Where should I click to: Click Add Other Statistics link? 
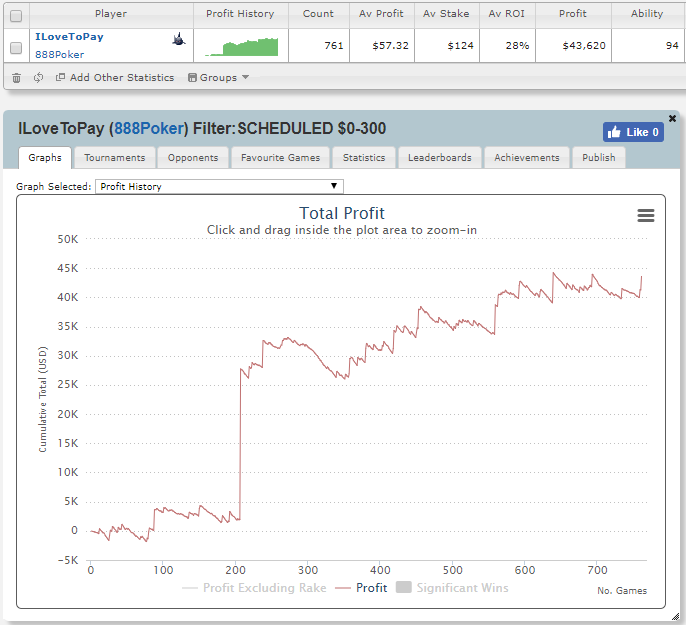(115, 77)
